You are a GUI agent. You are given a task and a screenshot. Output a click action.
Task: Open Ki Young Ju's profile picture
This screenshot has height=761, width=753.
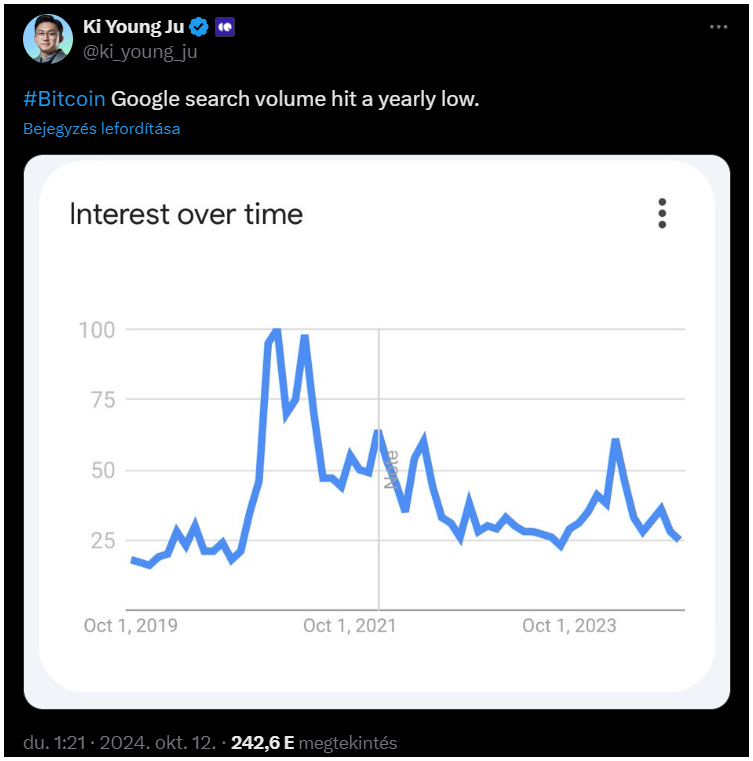tap(48, 39)
